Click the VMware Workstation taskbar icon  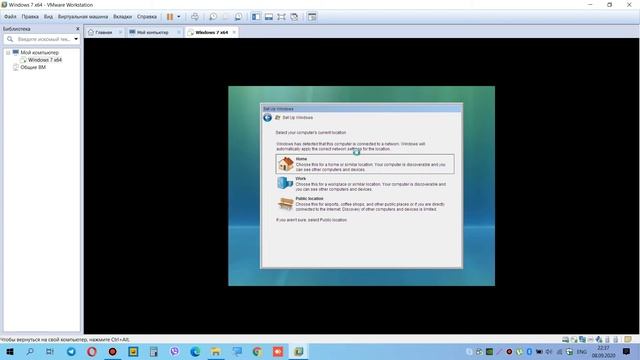pos(298,351)
